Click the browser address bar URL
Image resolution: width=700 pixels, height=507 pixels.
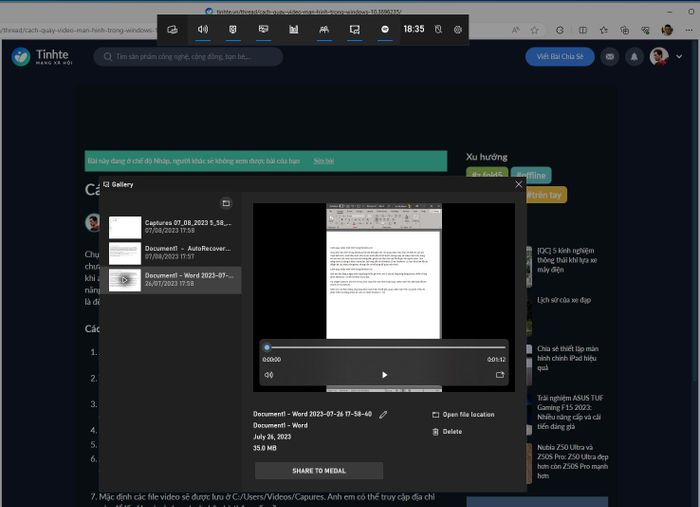[77, 30]
